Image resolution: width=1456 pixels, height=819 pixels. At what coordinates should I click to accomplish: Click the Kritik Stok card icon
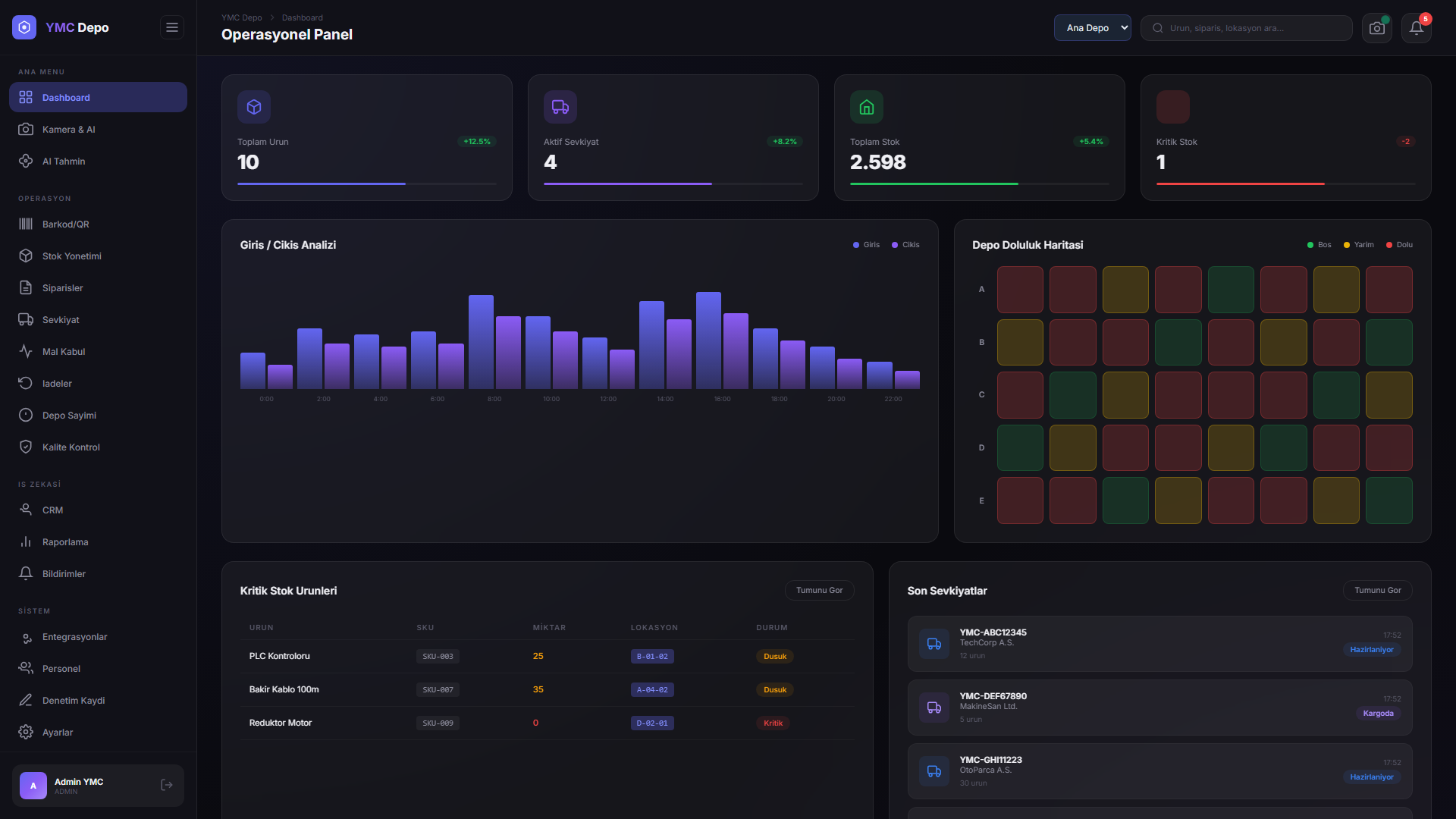tap(1173, 107)
